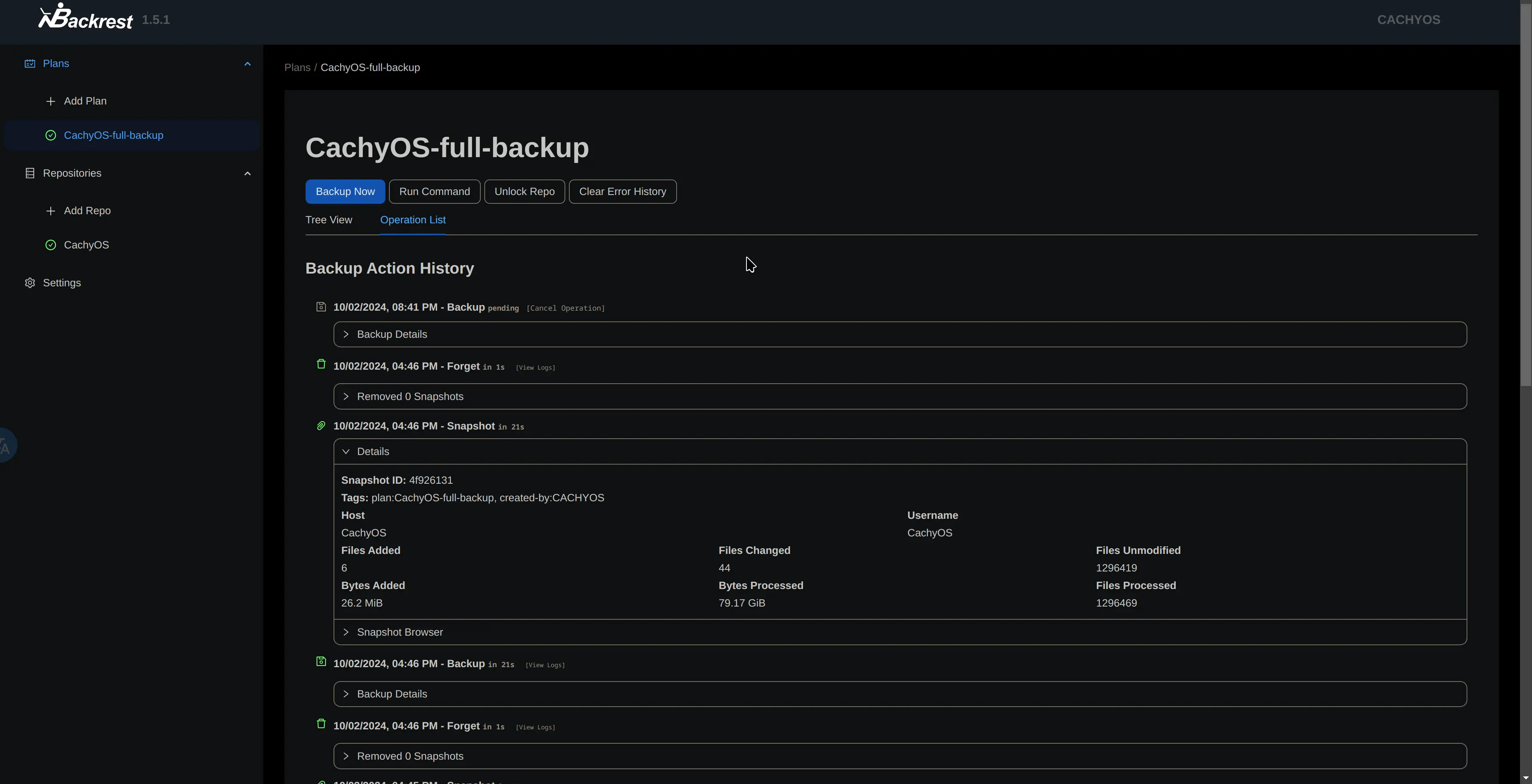Click the Tags value plan:CachyOS-full-backup
The image size is (1532, 784).
(432, 498)
